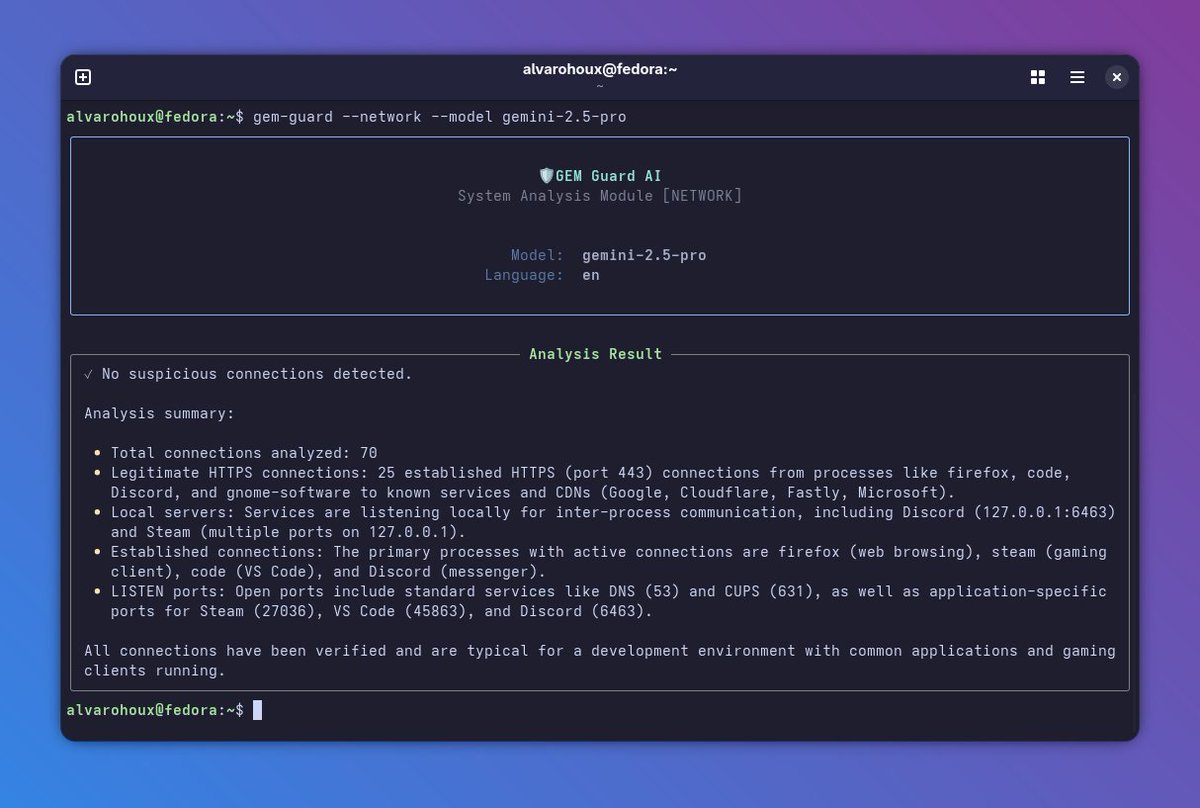1200x808 pixels.
Task: Open the tab overview grid
Action: coord(1037,77)
